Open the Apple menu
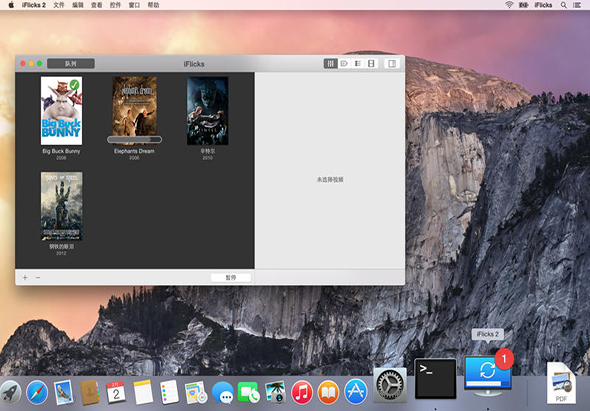590x411 pixels. point(11,5)
